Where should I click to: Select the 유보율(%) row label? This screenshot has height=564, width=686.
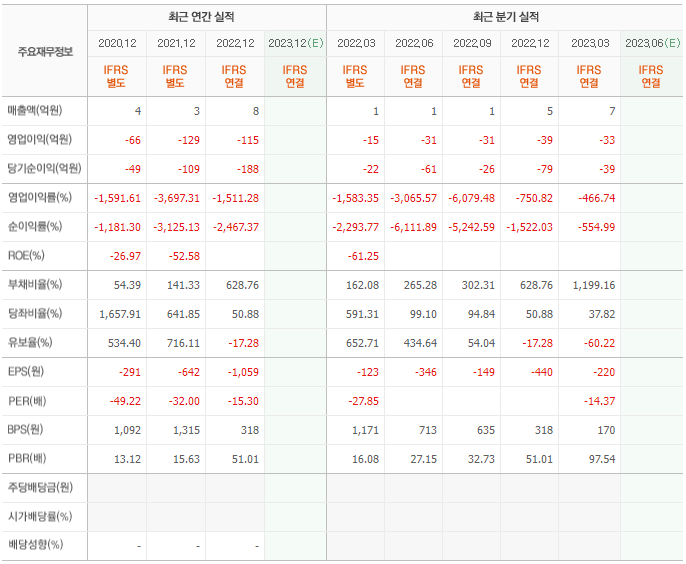[30, 343]
